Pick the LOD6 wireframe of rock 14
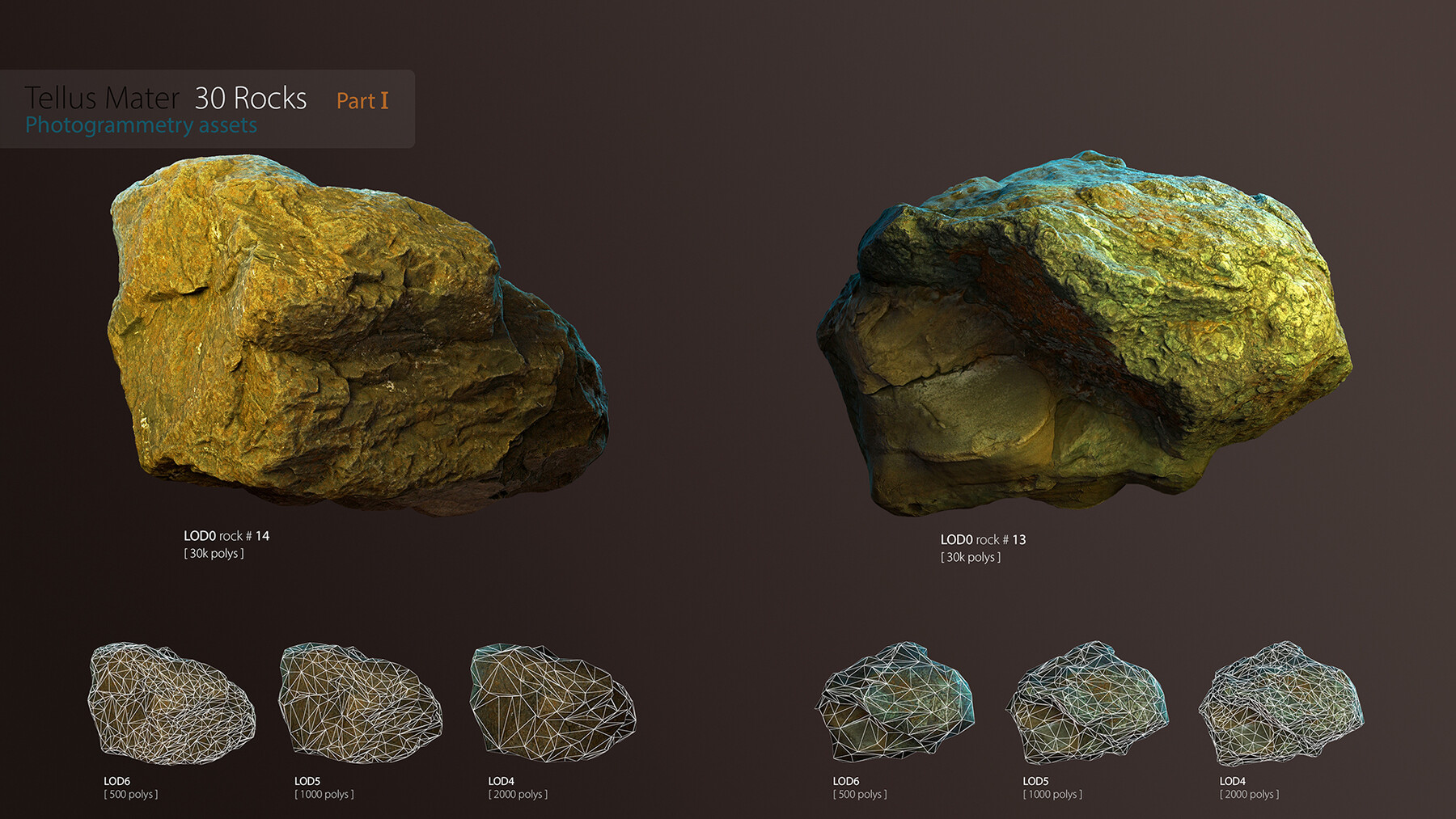This screenshot has height=819, width=1456. point(171,703)
